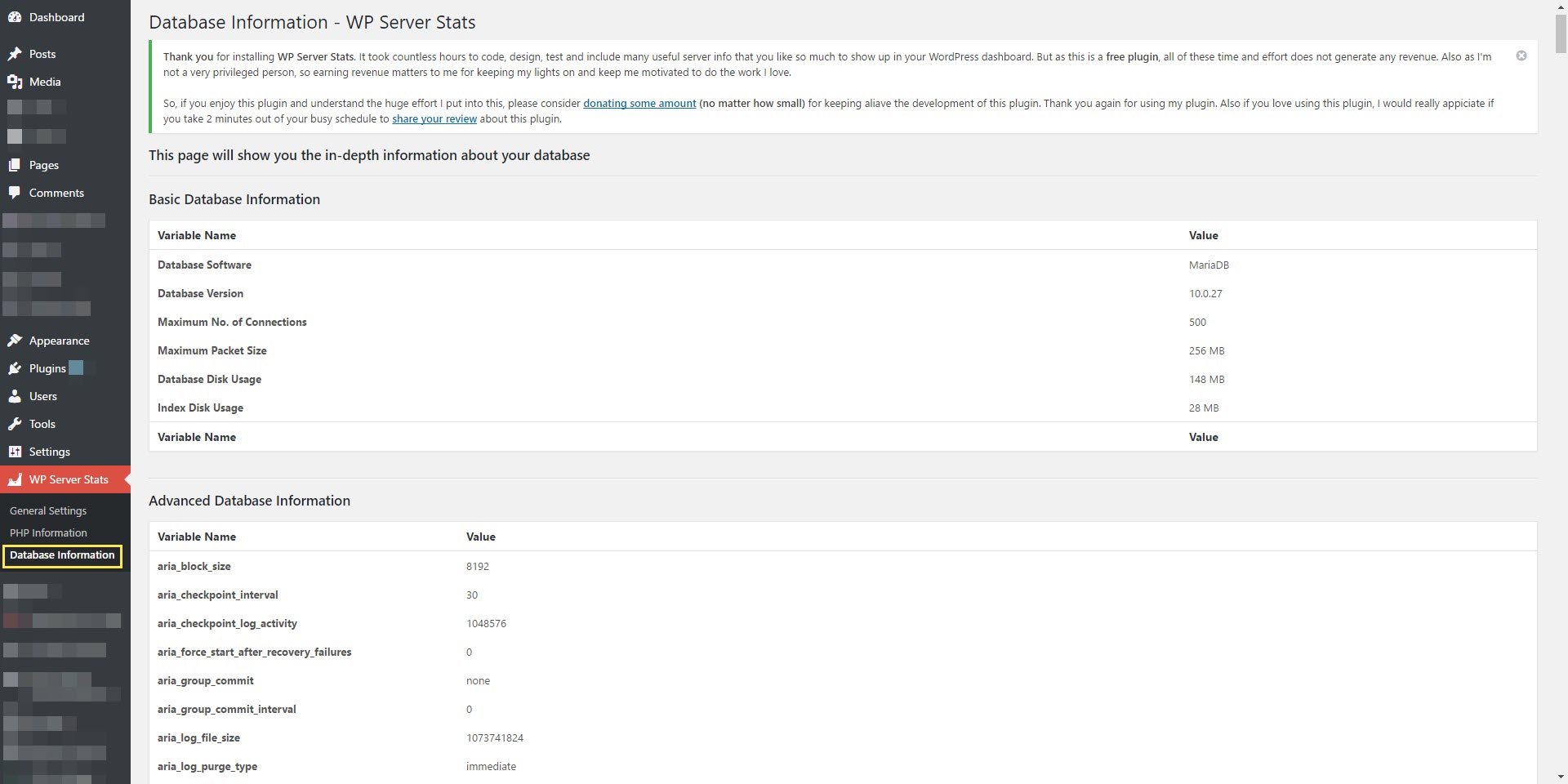Select the Comments speech-bubble icon
The width and height of the screenshot is (1568, 784).
tap(15, 193)
